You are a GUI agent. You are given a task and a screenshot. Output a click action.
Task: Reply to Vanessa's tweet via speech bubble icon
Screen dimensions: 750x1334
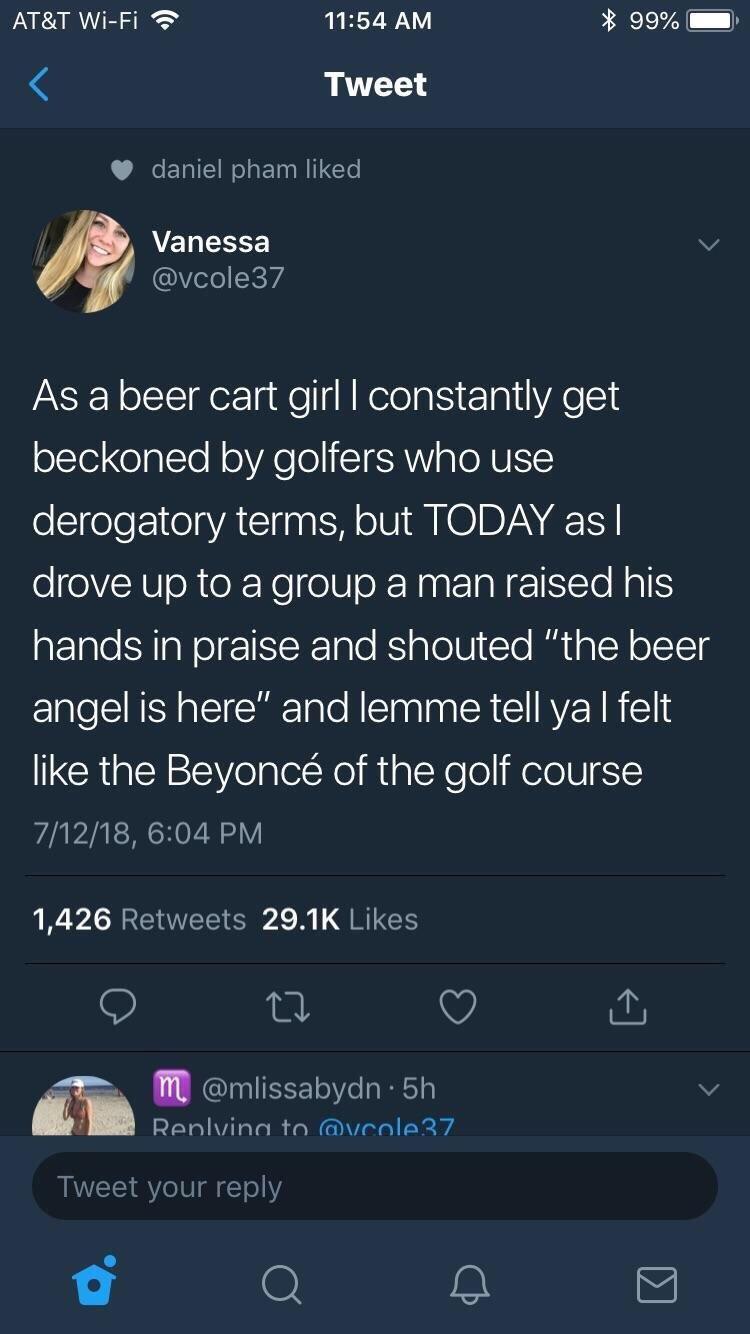[x=117, y=1007]
